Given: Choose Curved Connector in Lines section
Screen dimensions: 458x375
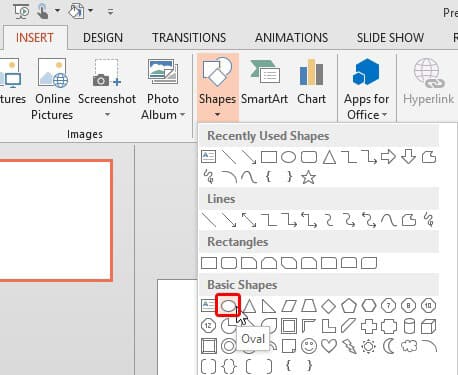Looking at the screenshot, I should pos(329,220).
